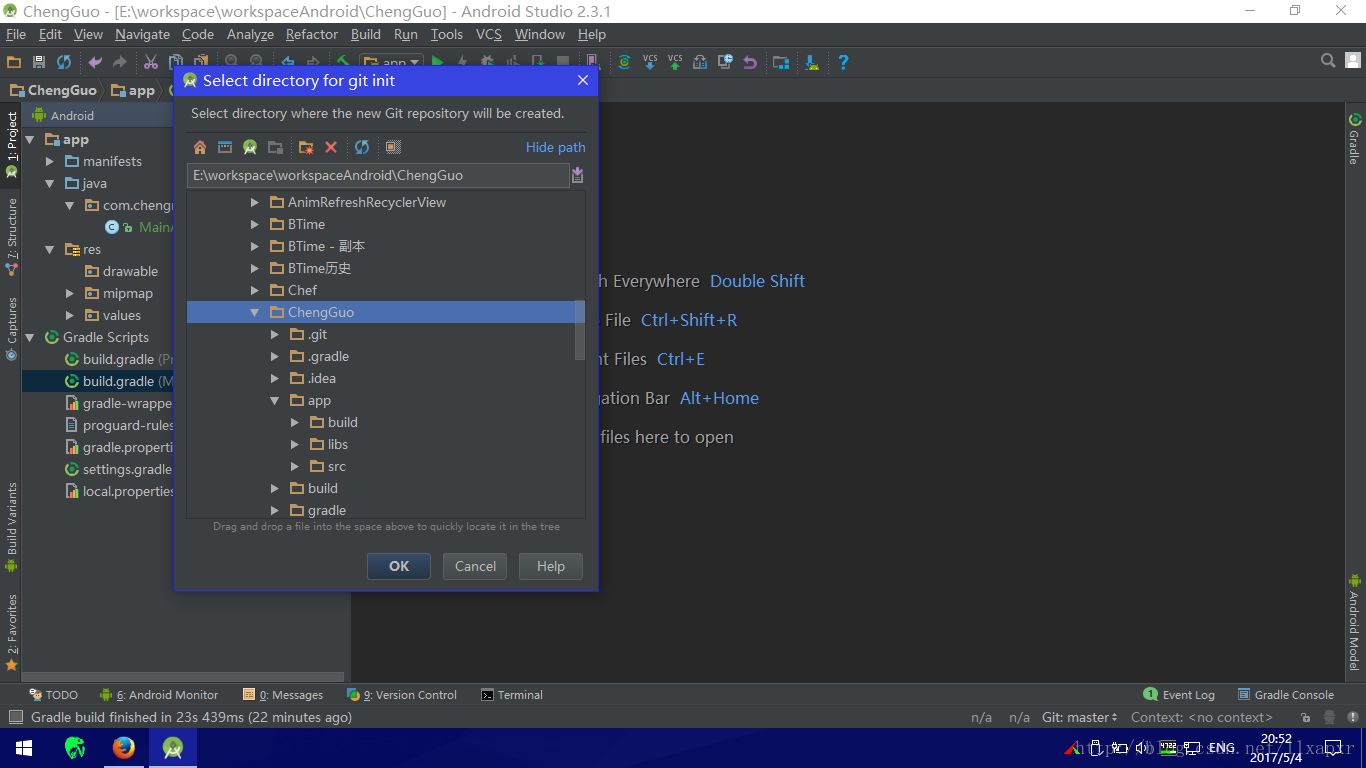Click the Hide path link
Viewport: 1366px width, 768px height.
point(556,147)
